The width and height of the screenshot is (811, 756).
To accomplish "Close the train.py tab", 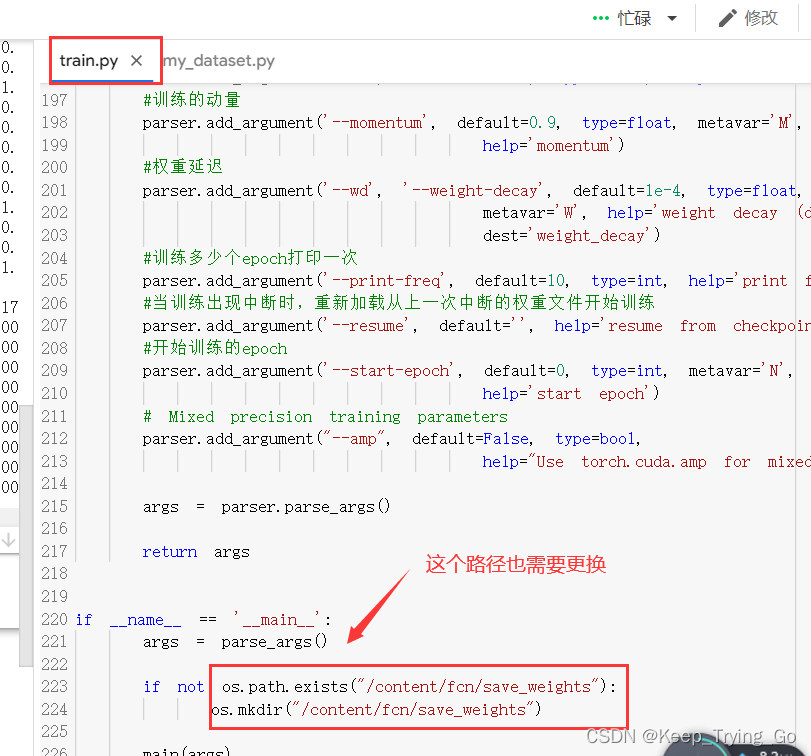I will 137,61.
